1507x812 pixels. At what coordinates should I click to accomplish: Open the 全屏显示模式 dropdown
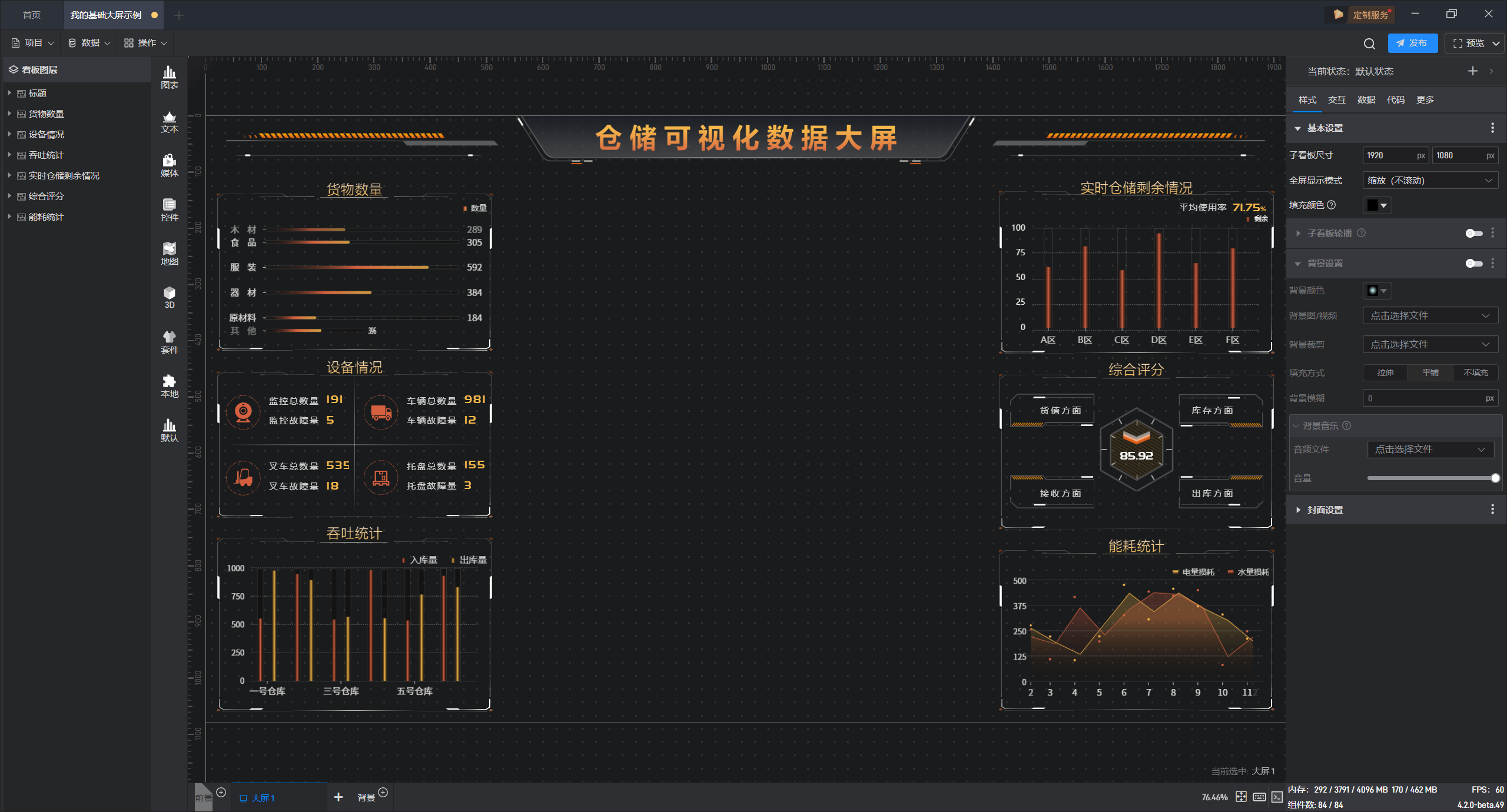point(1430,181)
